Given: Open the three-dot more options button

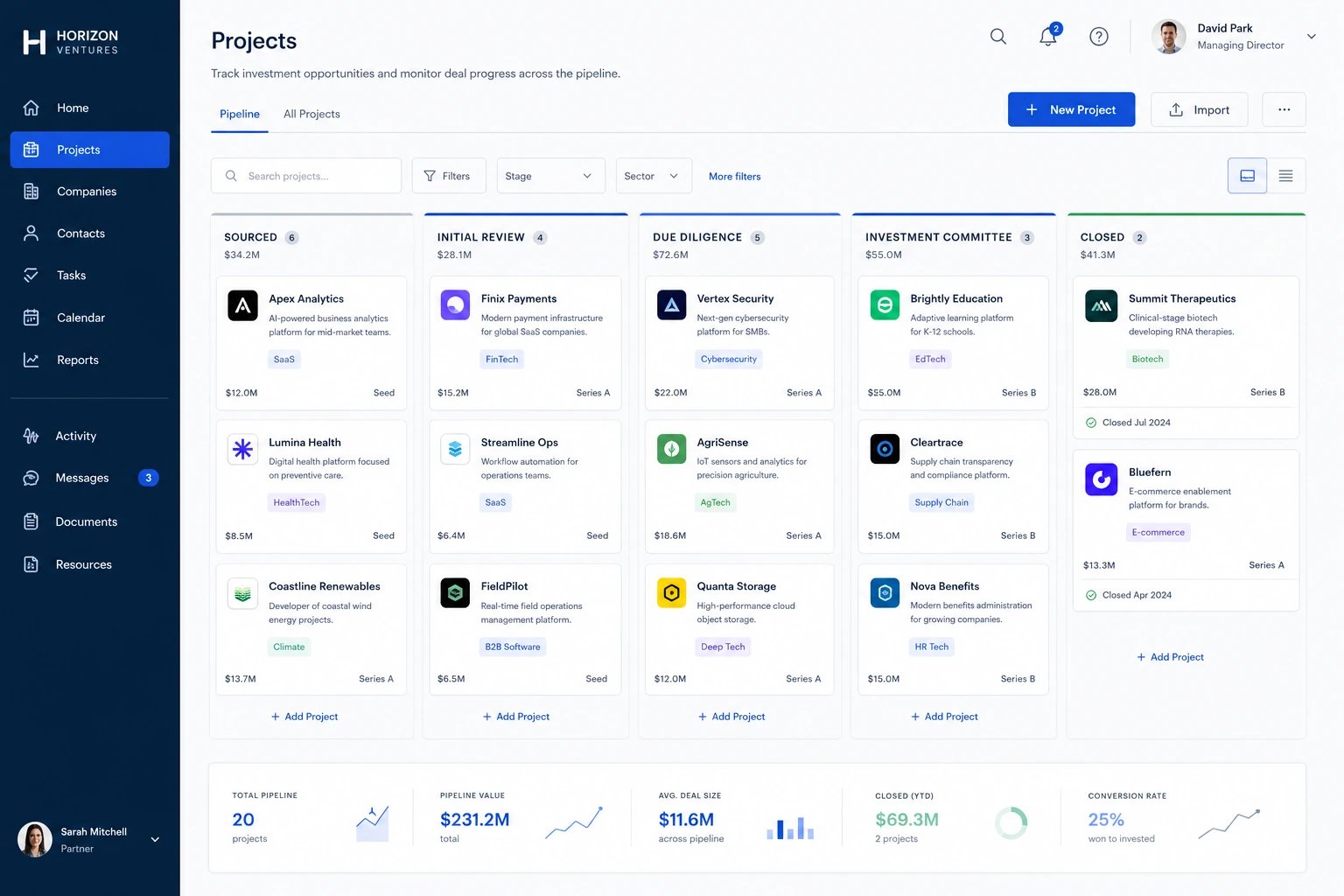Looking at the screenshot, I should click(x=1284, y=109).
